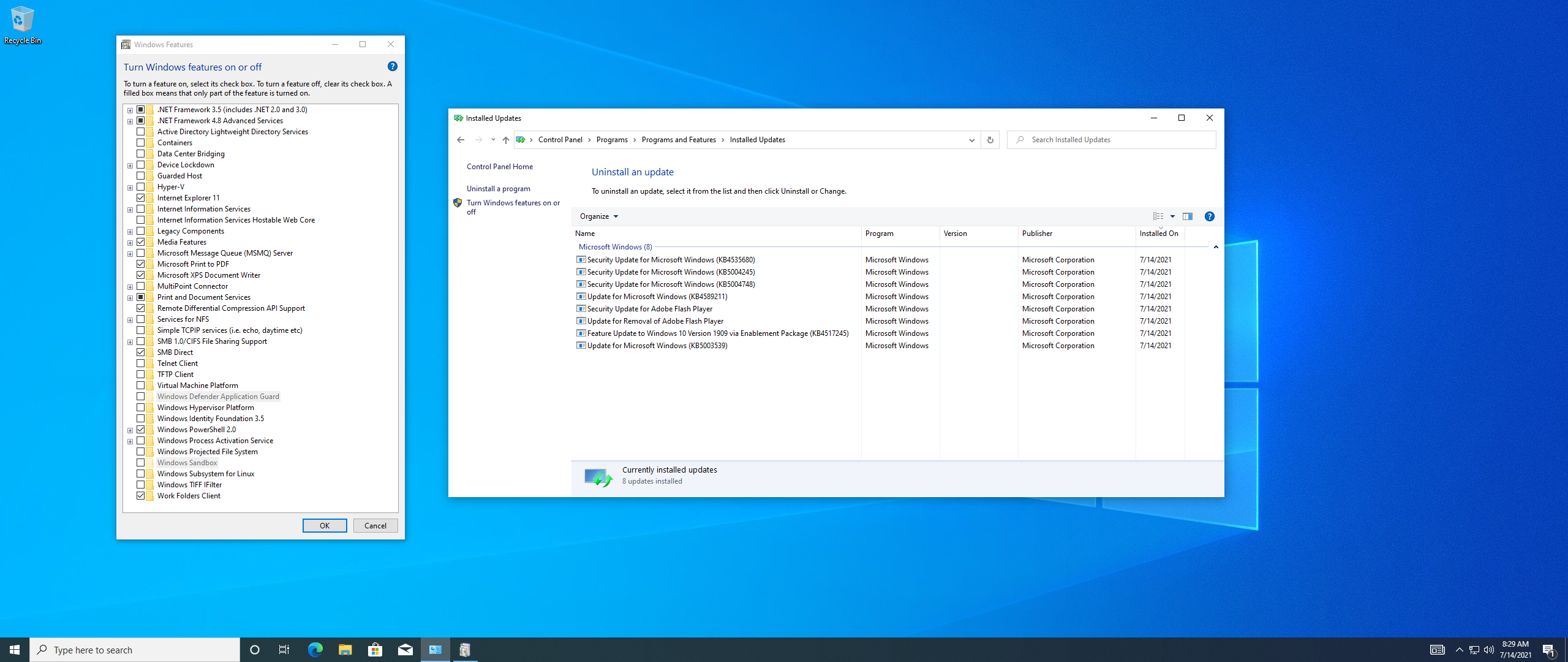Open the notification center icon
The height and width of the screenshot is (662, 1568).
pos(1549,650)
